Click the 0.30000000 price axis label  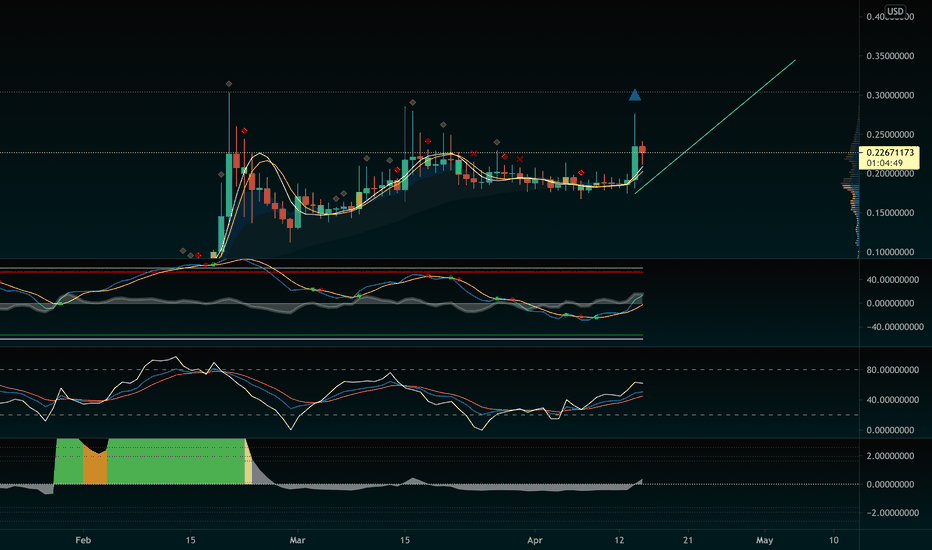point(890,95)
